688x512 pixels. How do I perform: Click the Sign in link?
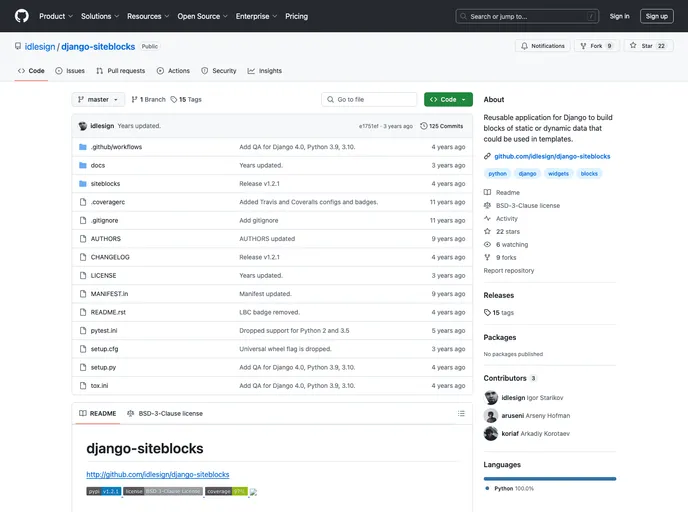[619, 16]
